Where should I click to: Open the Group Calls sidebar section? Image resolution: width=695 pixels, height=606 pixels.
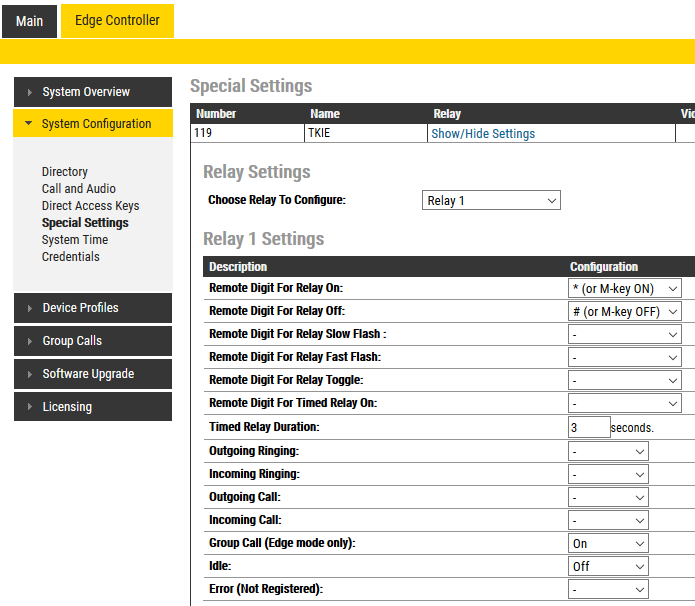pyautogui.click(x=92, y=341)
